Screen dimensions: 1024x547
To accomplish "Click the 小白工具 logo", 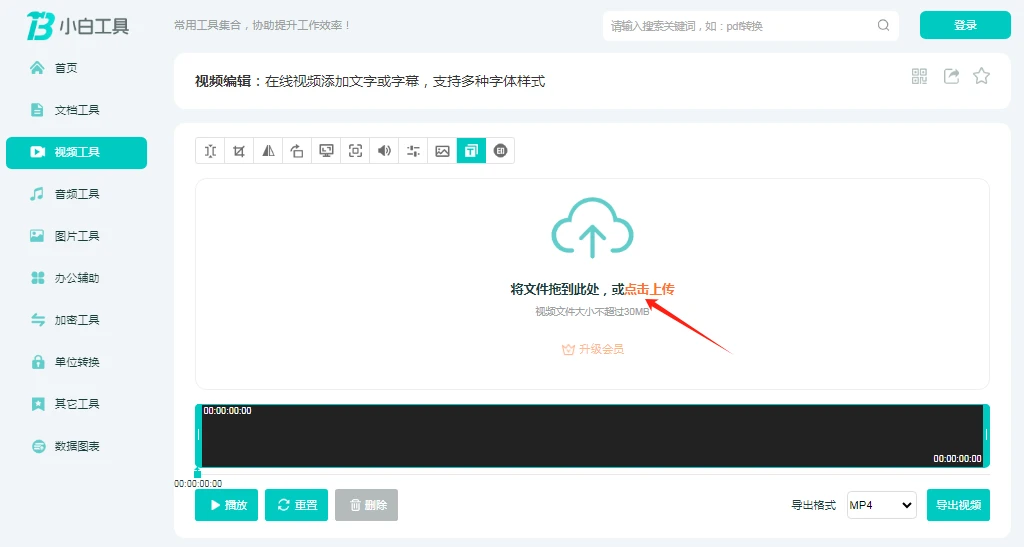I will [78, 26].
